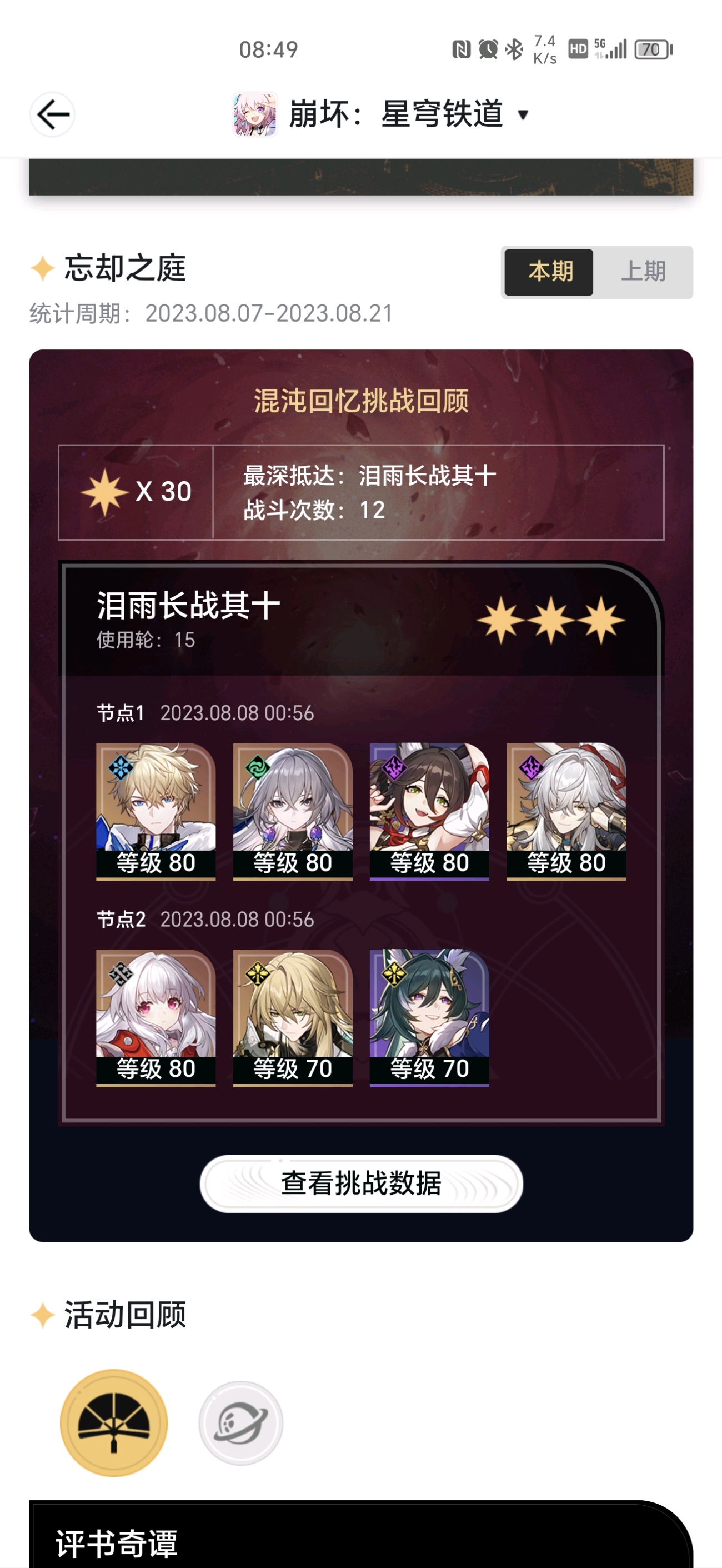Open the game selector dropdown arrow
Image resolution: width=722 pixels, height=1568 pixels.
523,114
